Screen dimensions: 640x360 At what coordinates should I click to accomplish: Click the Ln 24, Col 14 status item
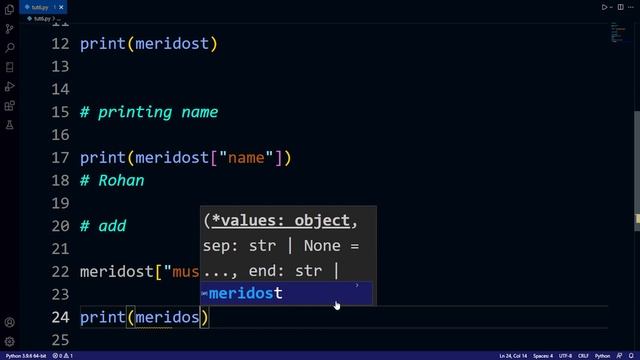(513, 356)
